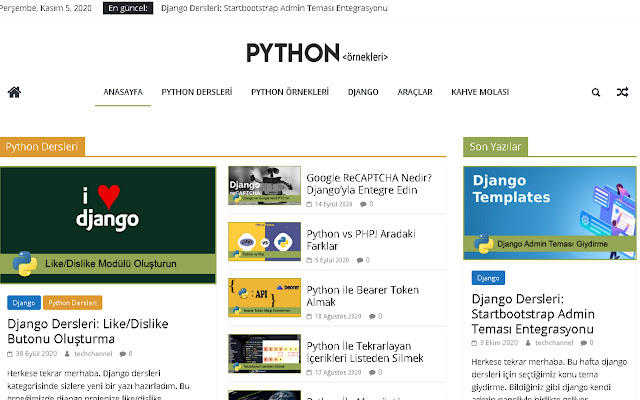Click the Son Yazılar section heading

[495, 147]
